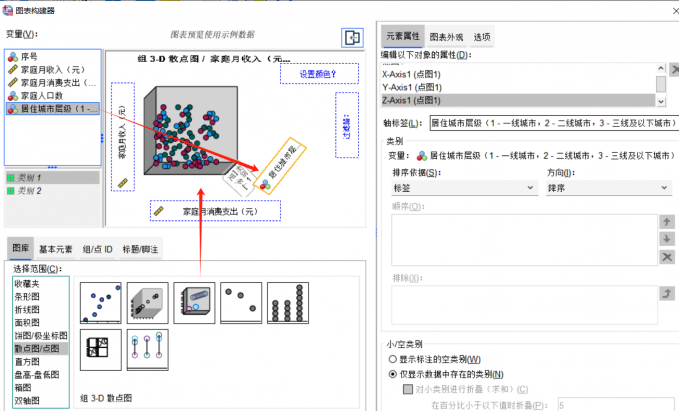Viewport: 679px width, 411px height.
Task: Choose 收藏夹 in gallery list
Action: pos(41,284)
